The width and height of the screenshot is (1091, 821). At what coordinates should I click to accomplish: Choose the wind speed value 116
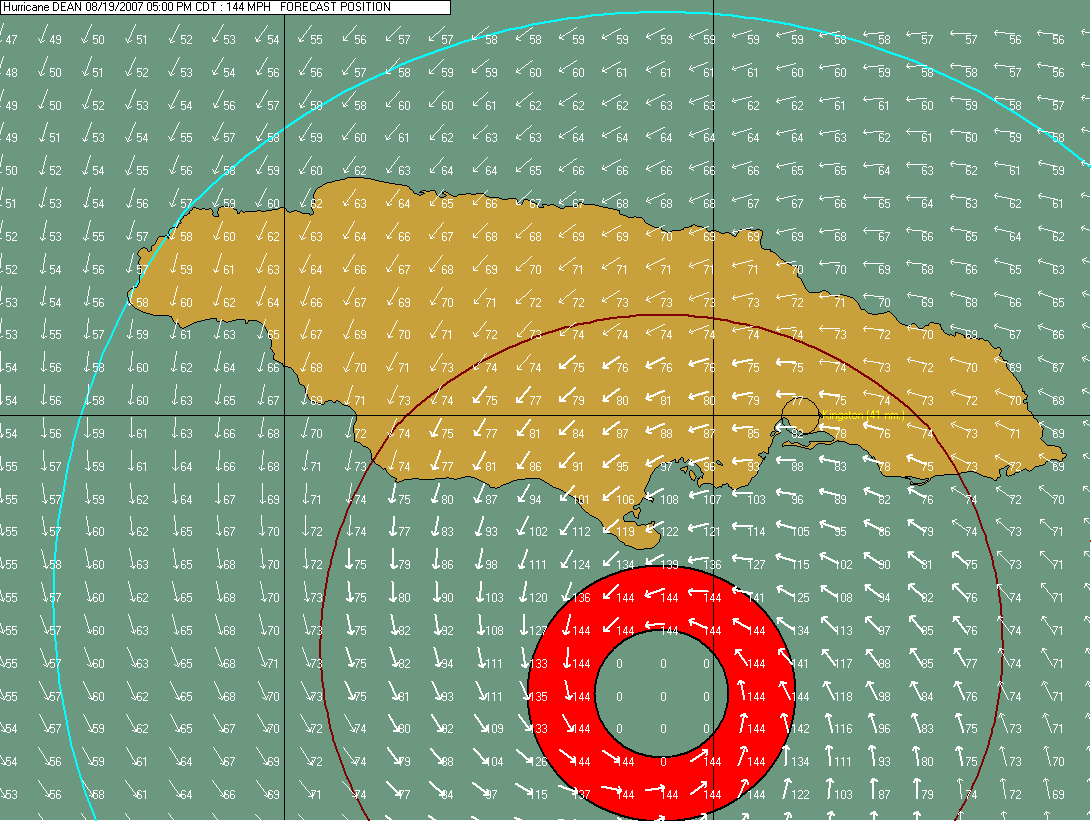coord(843,728)
